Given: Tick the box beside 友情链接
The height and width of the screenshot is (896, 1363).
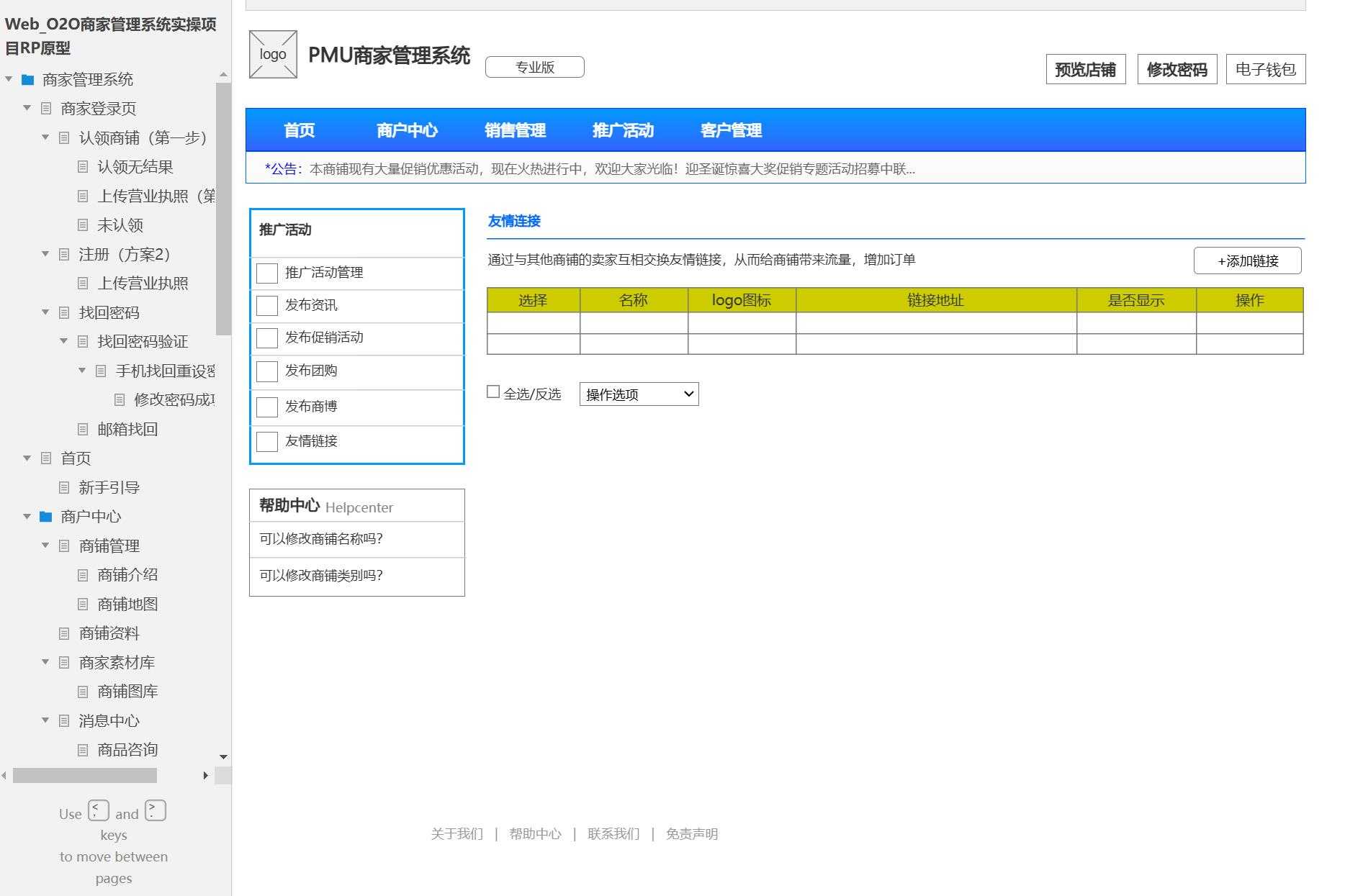Looking at the screenshot, I should (267, 442).
